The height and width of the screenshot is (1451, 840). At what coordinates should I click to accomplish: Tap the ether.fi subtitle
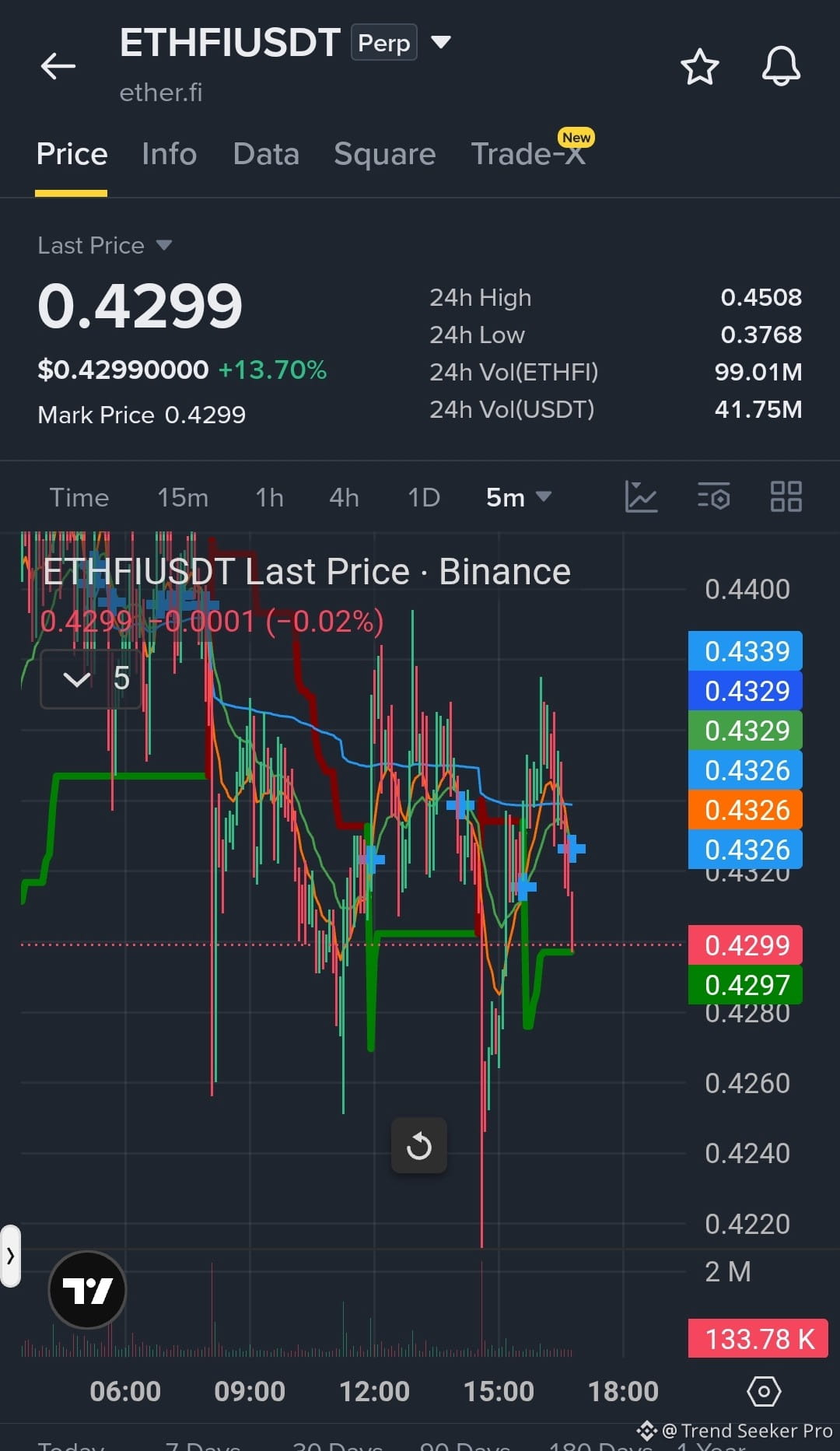(161, 93)
